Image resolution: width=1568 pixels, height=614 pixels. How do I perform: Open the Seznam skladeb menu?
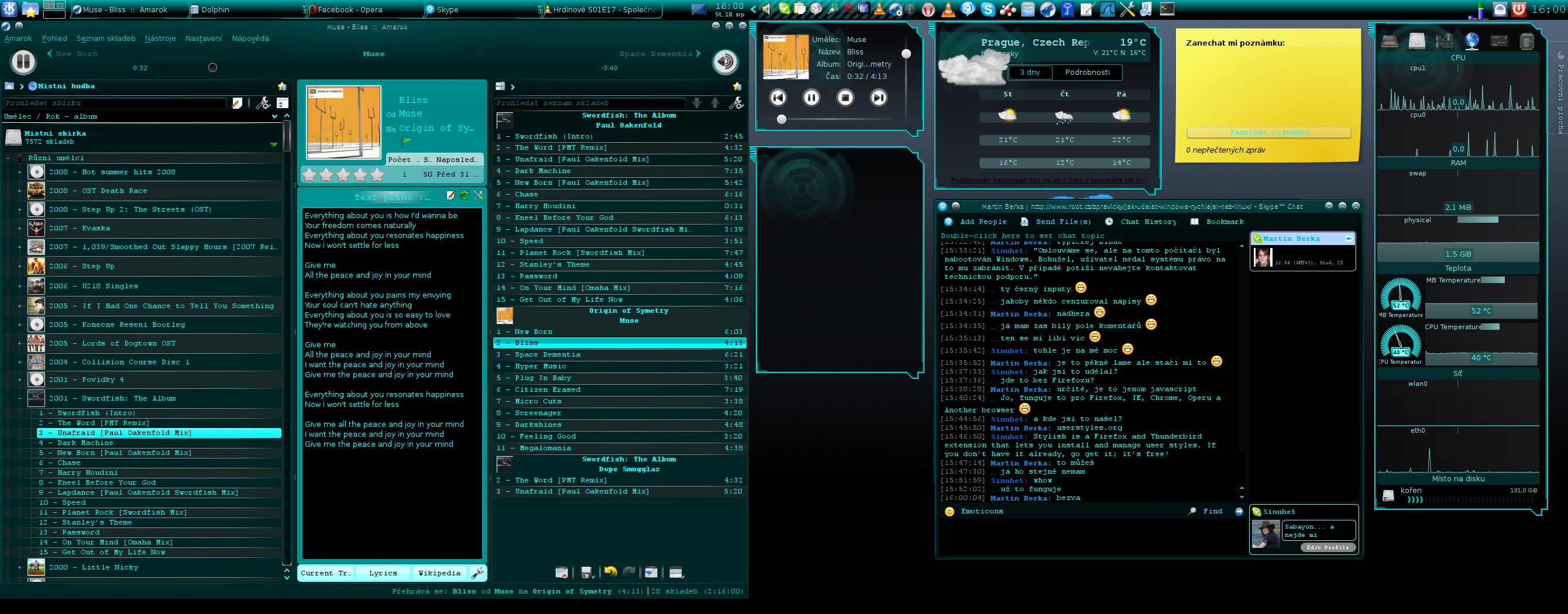tap(106, 39)
